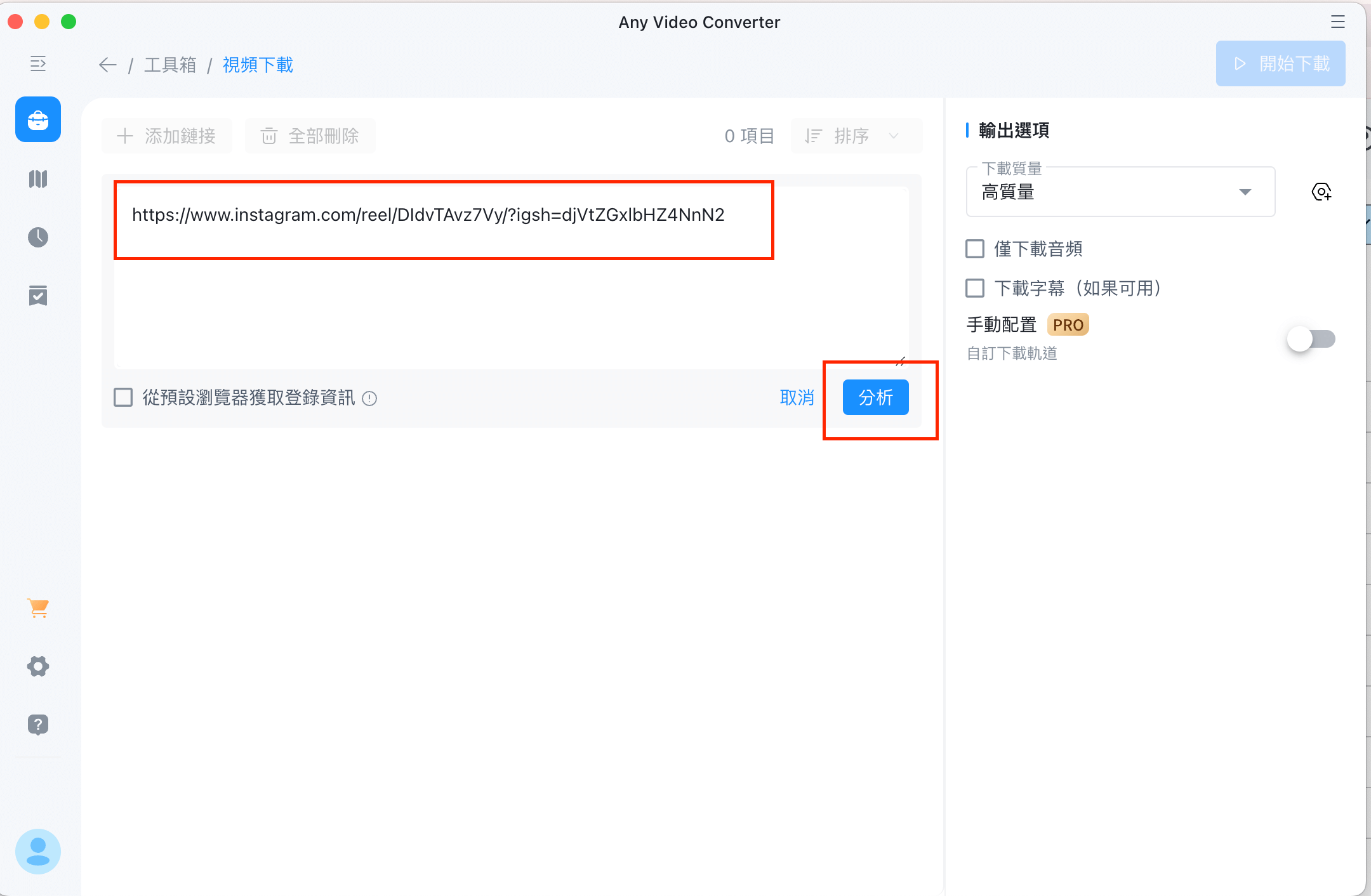The height and width of the screenshot is (896, 1371).
Task: Open the library books sidebar icon
Action: [38, 179]
